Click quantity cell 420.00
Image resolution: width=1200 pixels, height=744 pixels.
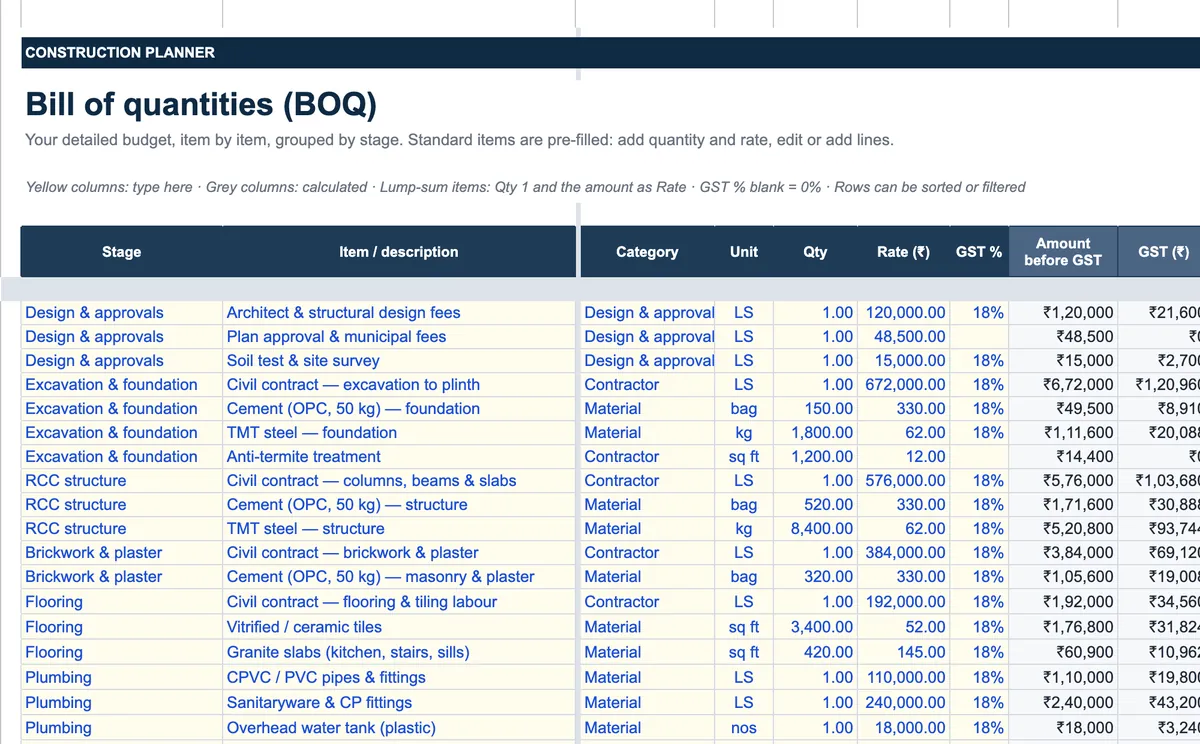click(815, 652)
